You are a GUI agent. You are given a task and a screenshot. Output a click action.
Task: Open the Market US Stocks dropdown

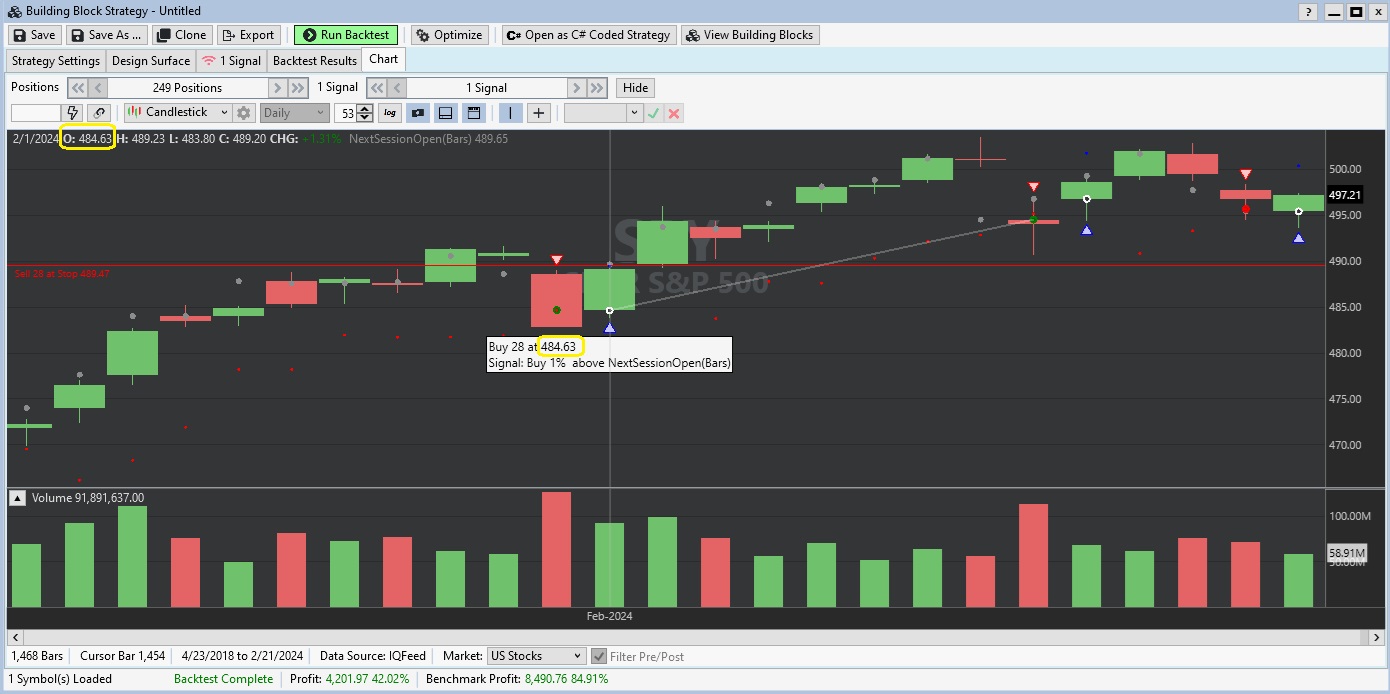tap(535, 656)
